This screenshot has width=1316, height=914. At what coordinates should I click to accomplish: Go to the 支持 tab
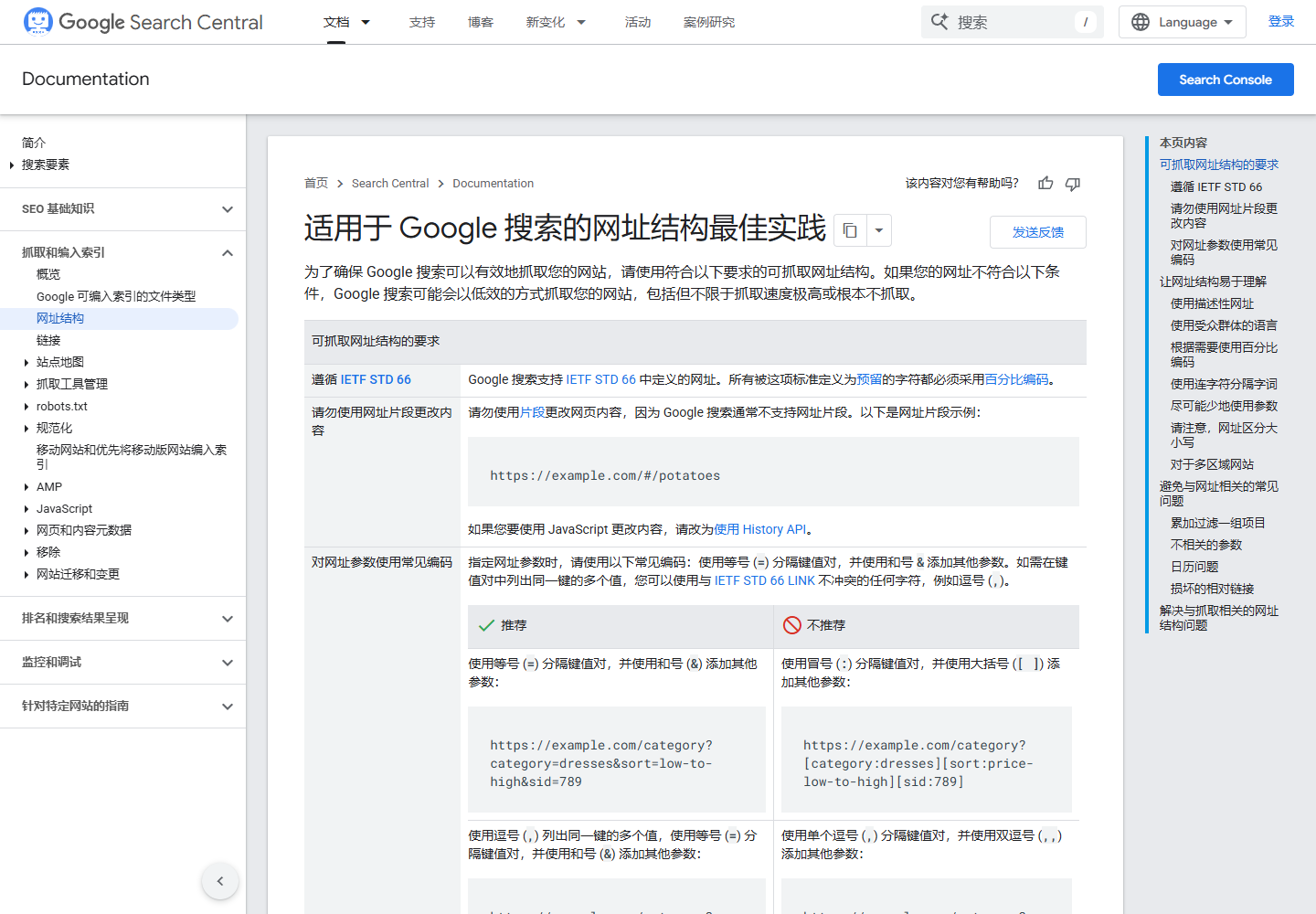click(x=422, y=22)
